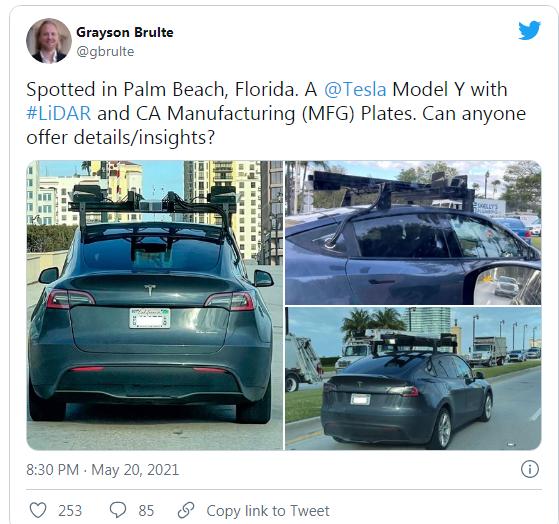Open the Tesla on road photo
Viewport: 559px width, 524px height.
(413, 378)
